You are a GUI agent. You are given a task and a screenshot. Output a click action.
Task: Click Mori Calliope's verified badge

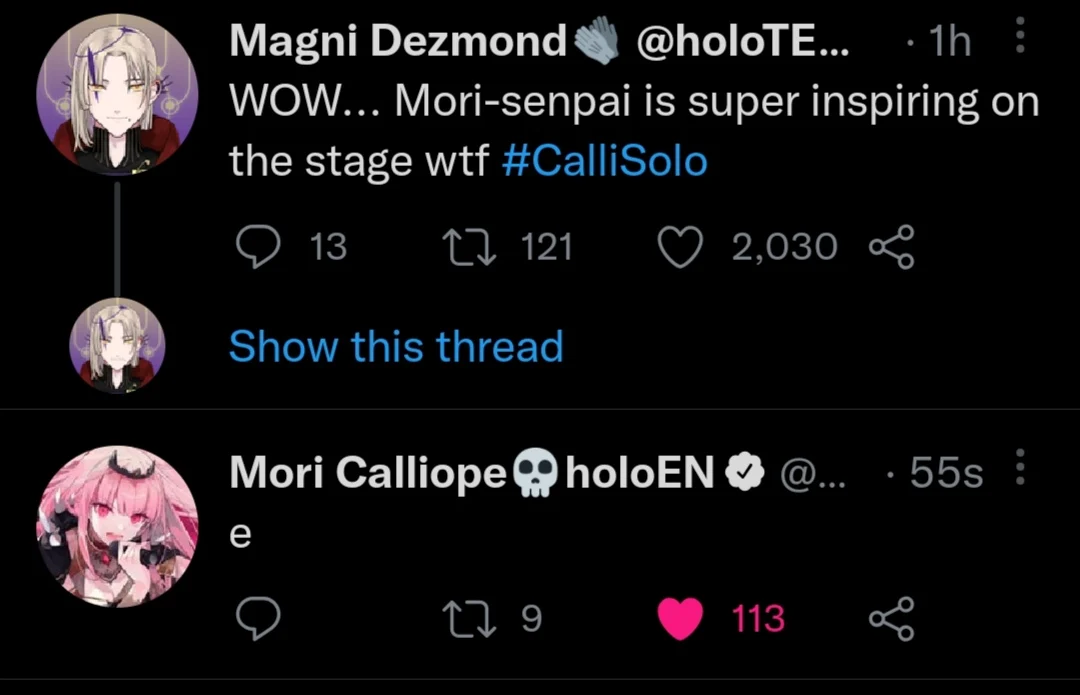[x=745, y=472]
